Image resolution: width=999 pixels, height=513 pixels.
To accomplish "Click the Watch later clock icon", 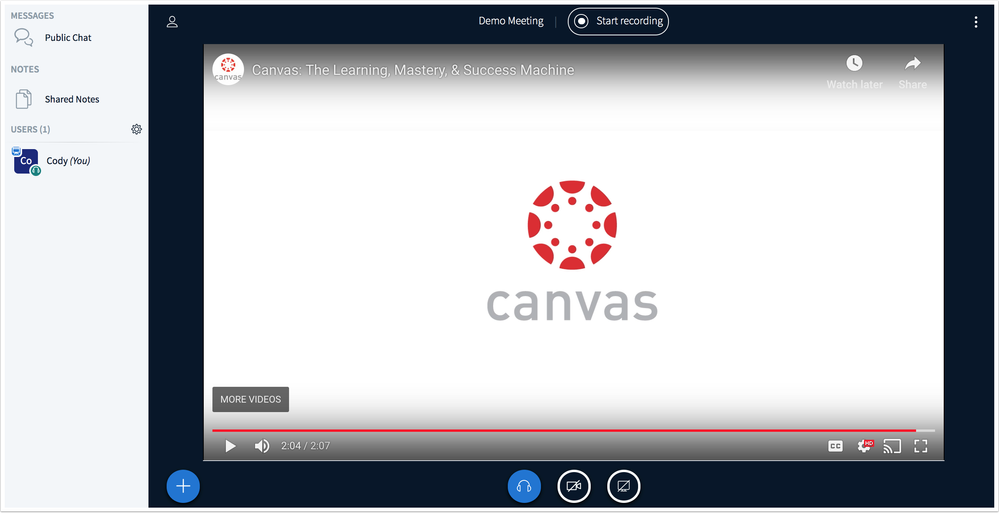I will 854,64.
